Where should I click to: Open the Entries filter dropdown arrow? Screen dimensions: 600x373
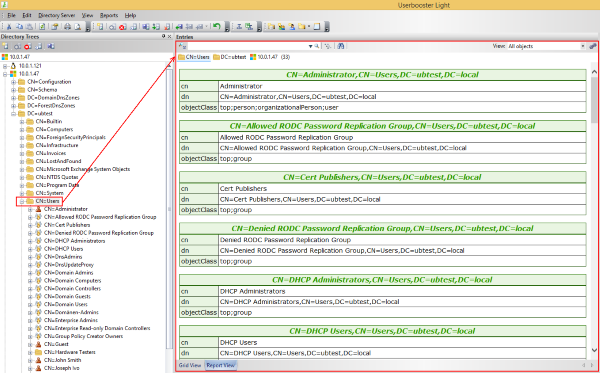pos(311,46)
